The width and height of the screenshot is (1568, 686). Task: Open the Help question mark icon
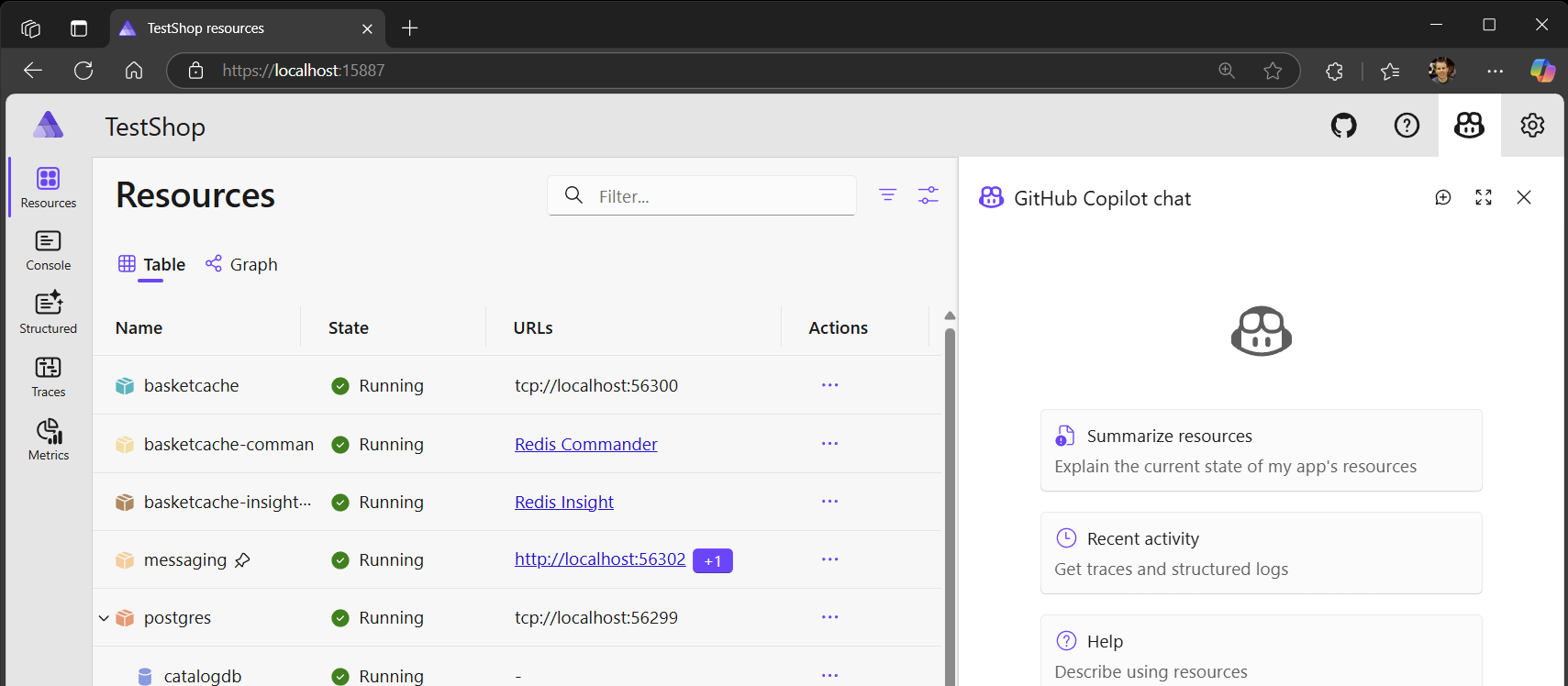pyautogui.click(x=1407, y=126)
